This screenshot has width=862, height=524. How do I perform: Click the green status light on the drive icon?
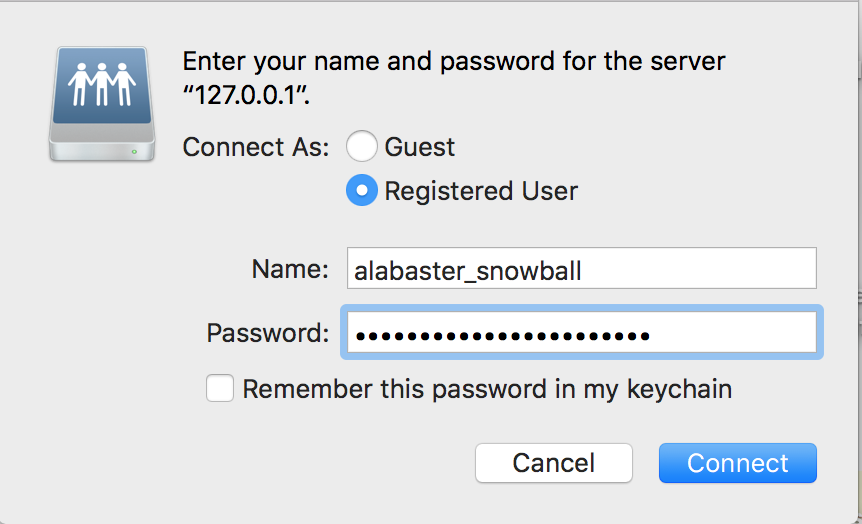click(135, 152)
